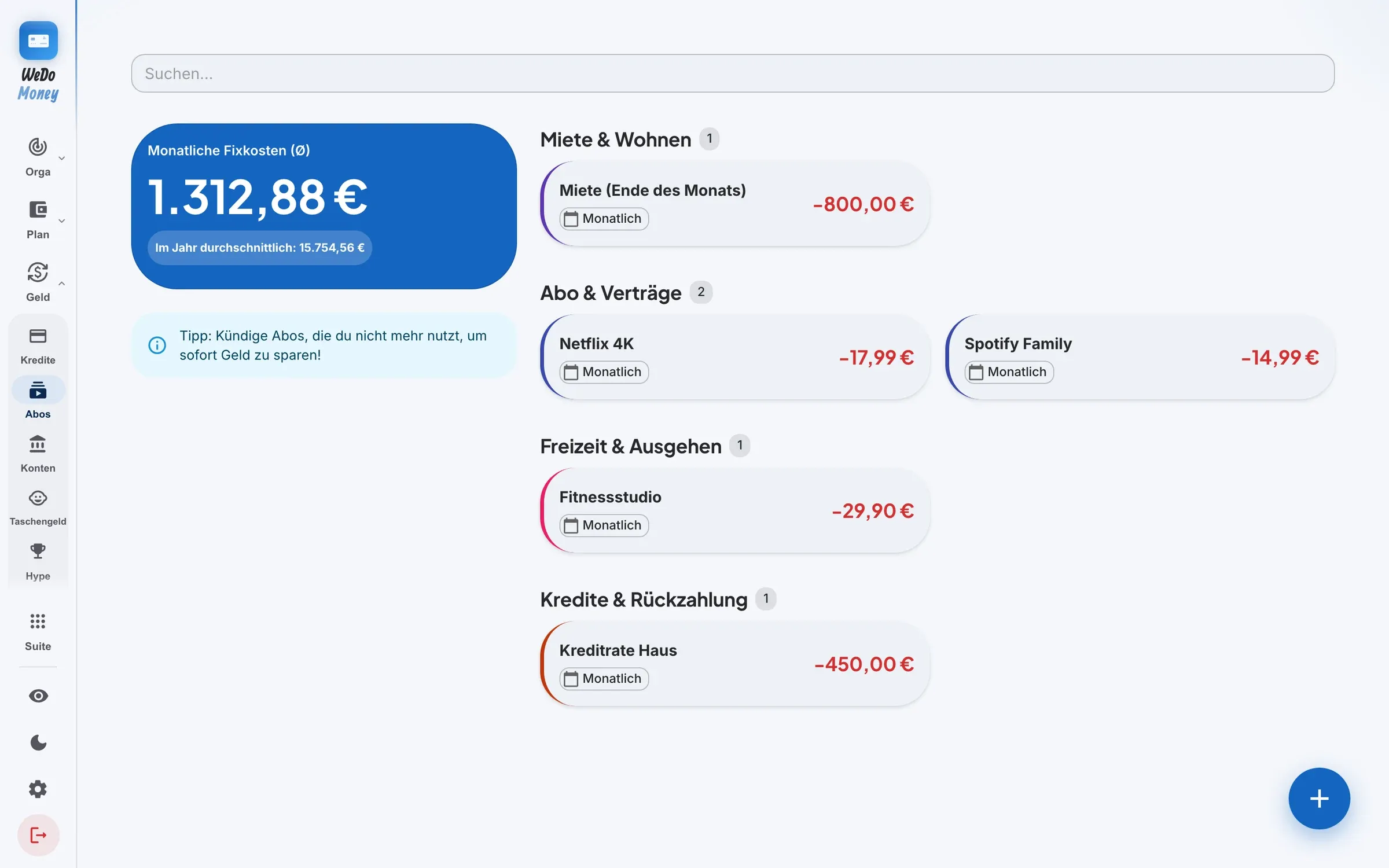The width and height of the screenshot is (1389, 868).
Task: Click the -450,00 € Kreditrate amount
Action: [x=864, y=664]
